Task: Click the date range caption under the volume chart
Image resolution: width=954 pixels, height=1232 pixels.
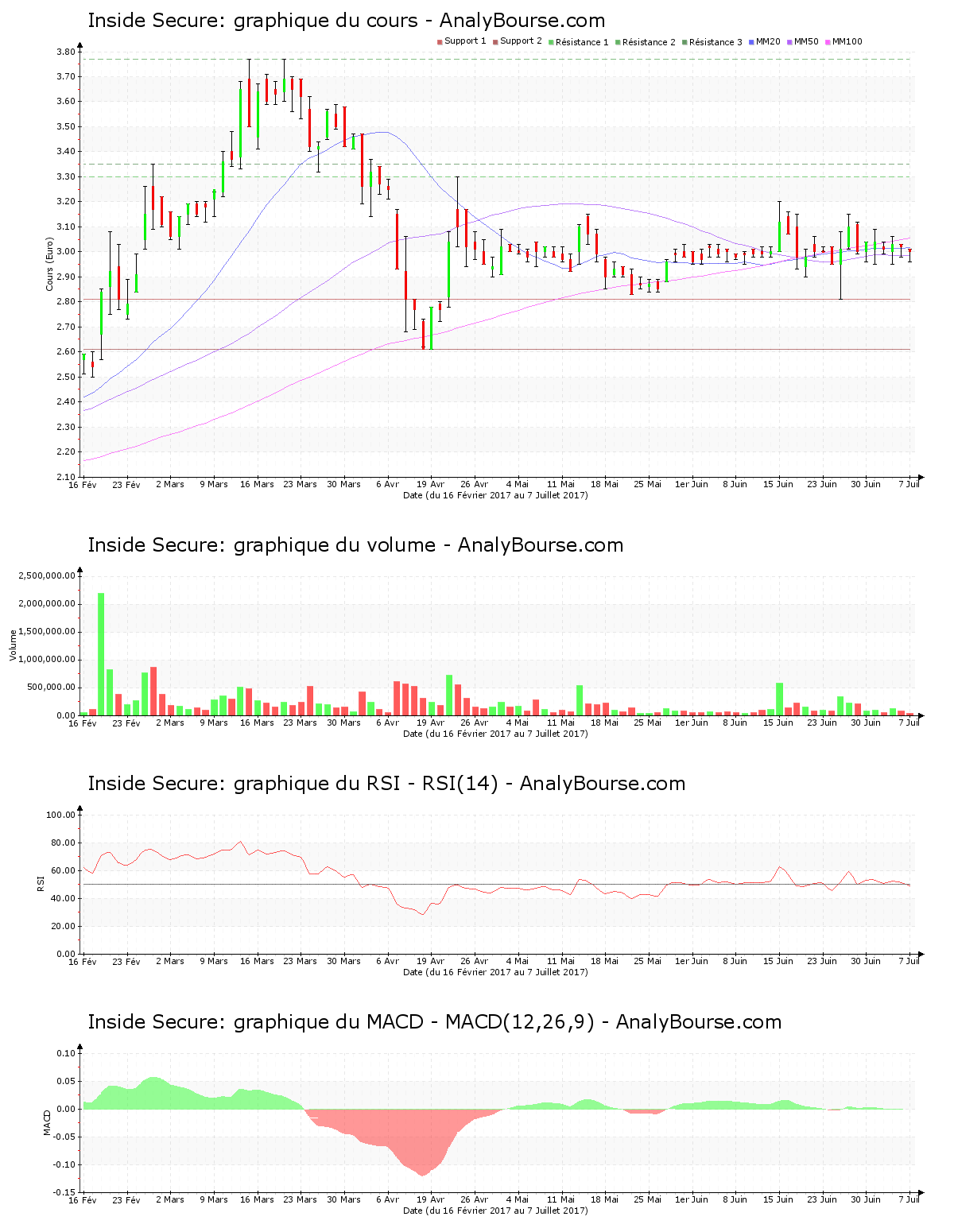Action: tap(495, 734)
